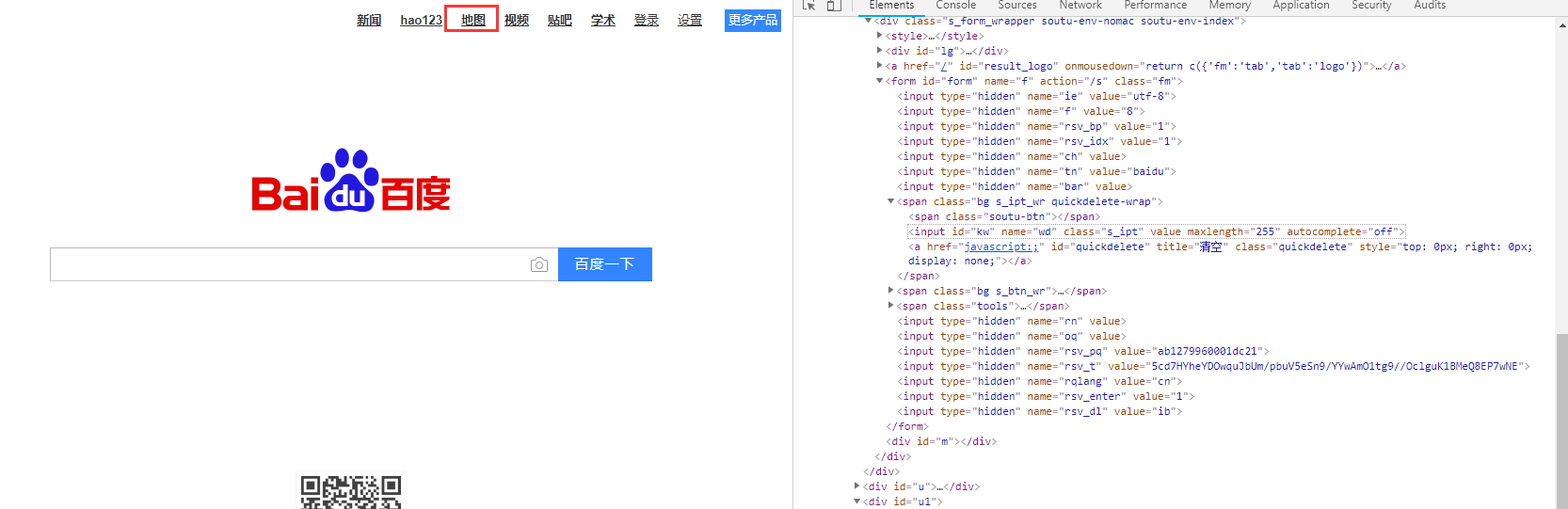Expand the span class="tools" node
This screenshot has width=1568, height=509.
click(890, 306)
